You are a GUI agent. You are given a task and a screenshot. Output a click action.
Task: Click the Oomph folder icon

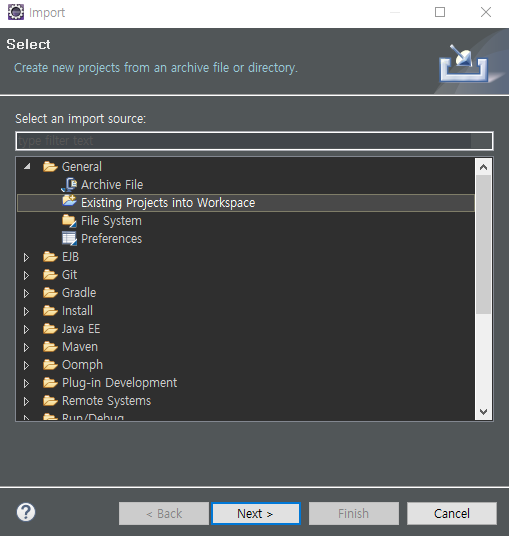50,365
